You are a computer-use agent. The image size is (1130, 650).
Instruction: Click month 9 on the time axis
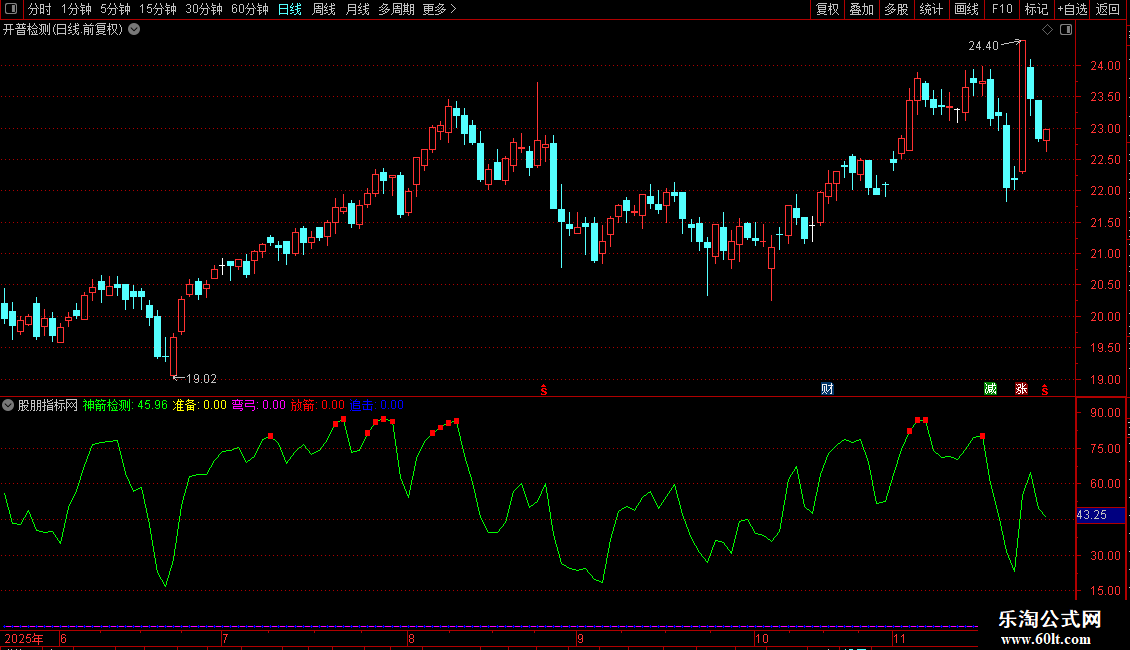point(580,638)
